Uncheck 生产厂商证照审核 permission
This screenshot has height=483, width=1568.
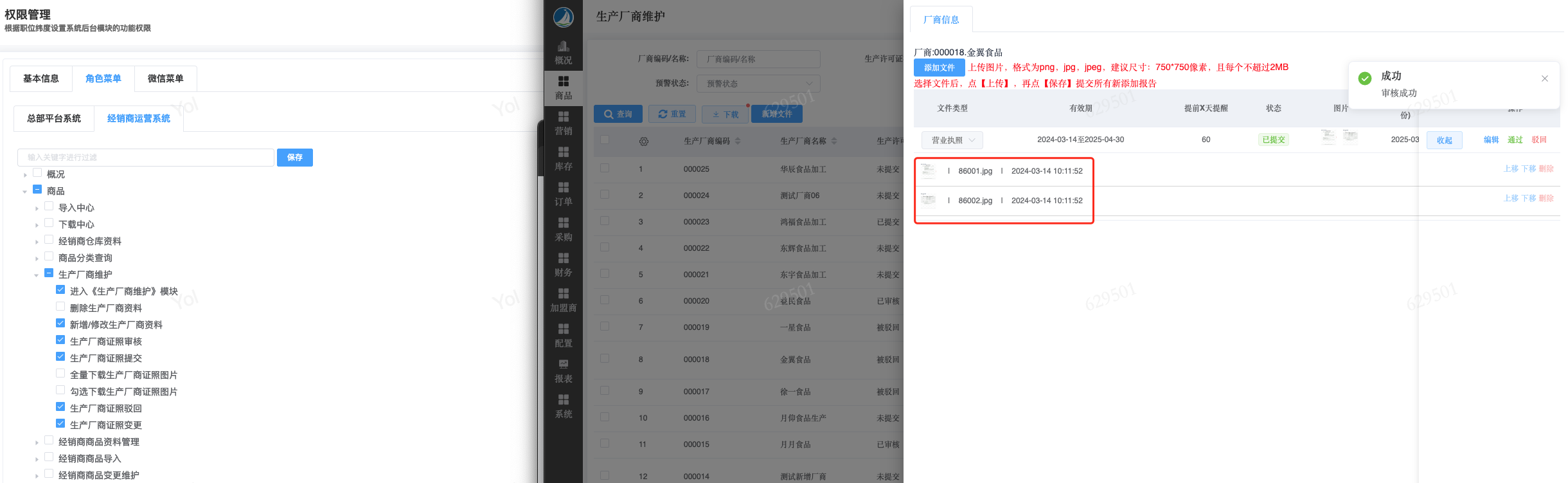[60, 340]
